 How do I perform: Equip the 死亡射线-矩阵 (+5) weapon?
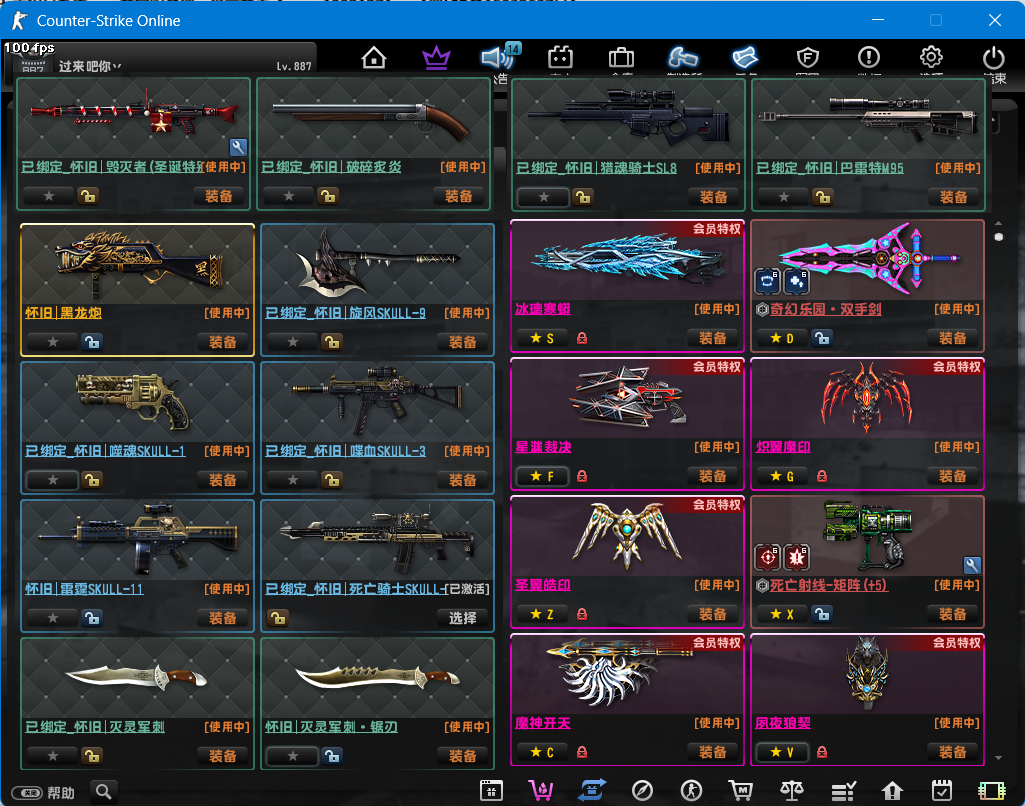[953, 614]
